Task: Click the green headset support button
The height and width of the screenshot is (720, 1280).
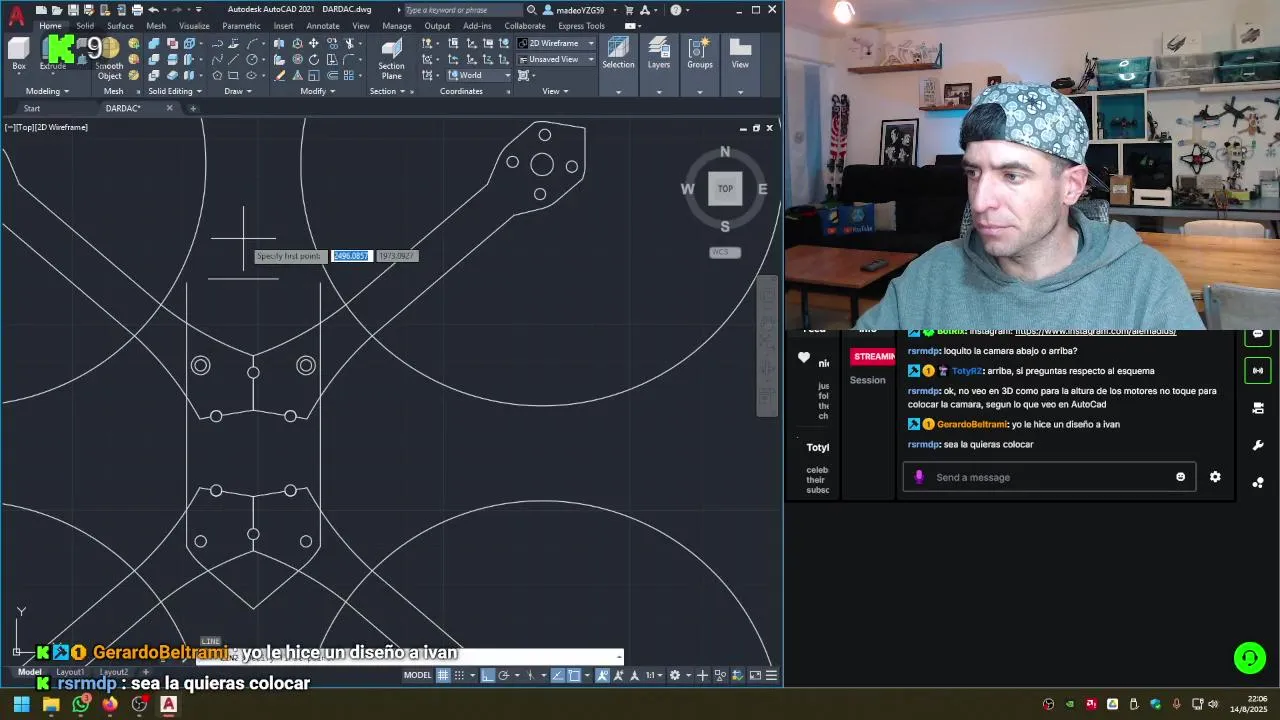Action: point(1249,657)
